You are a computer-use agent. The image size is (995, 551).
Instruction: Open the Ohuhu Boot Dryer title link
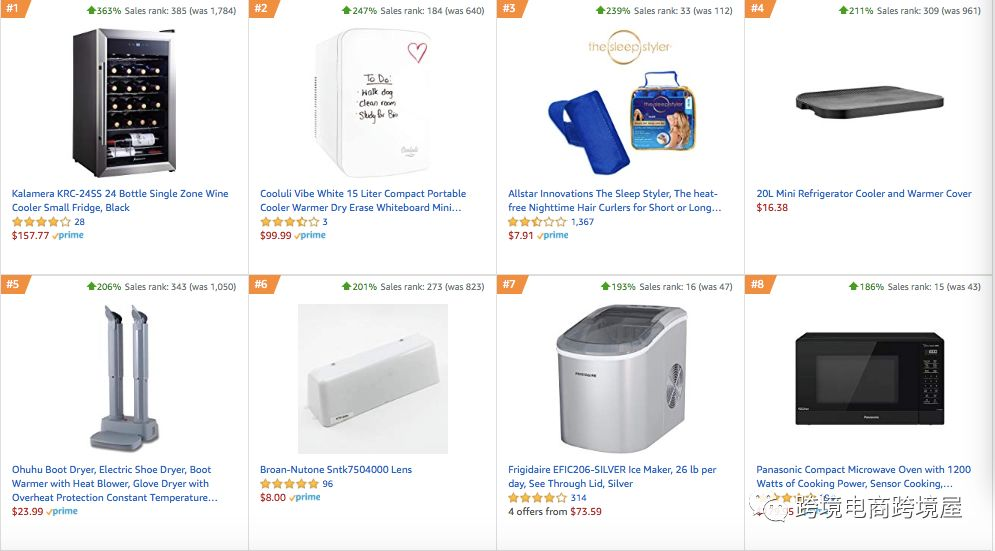114,484
